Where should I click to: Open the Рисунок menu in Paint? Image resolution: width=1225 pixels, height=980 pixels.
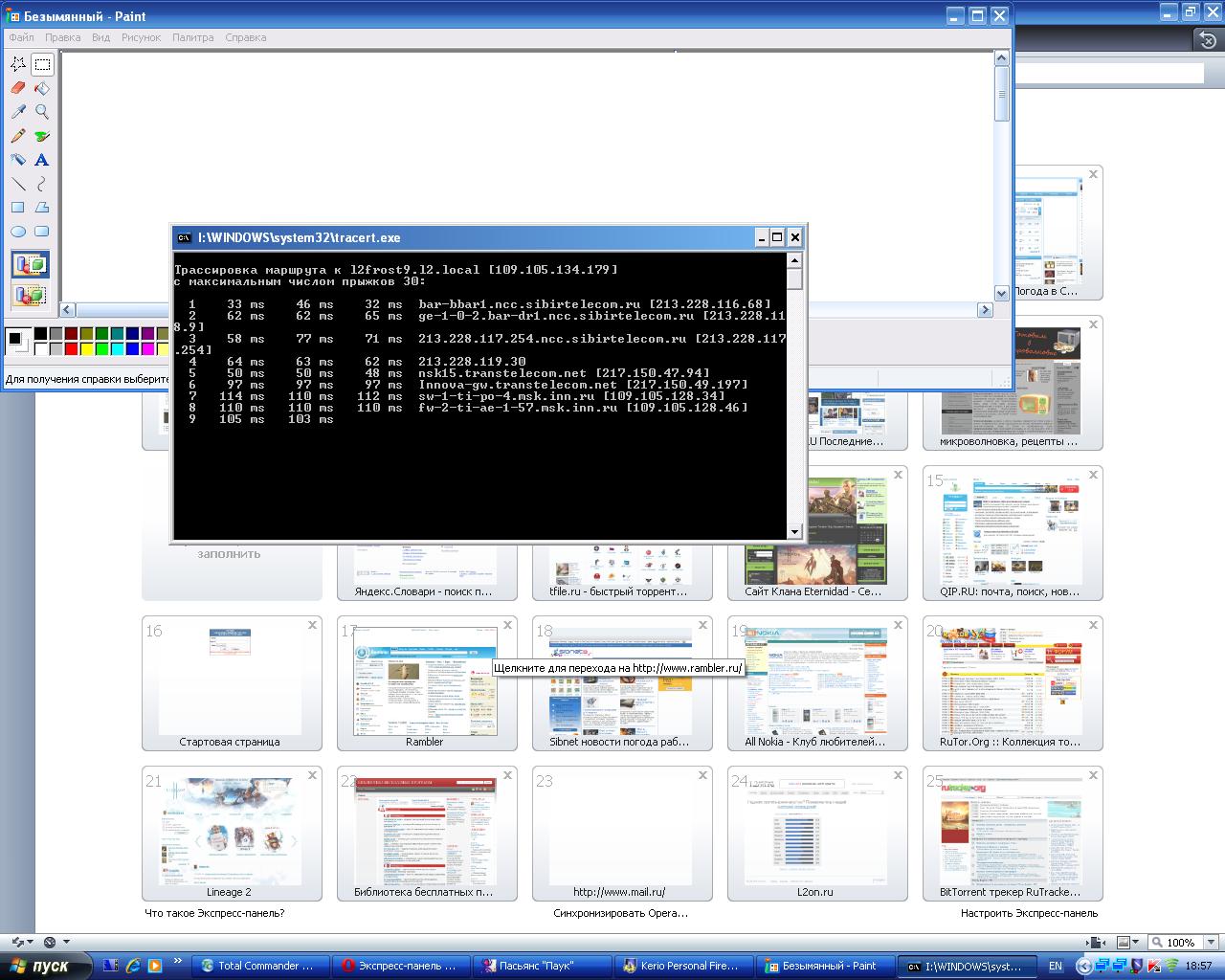pos(142,37)
